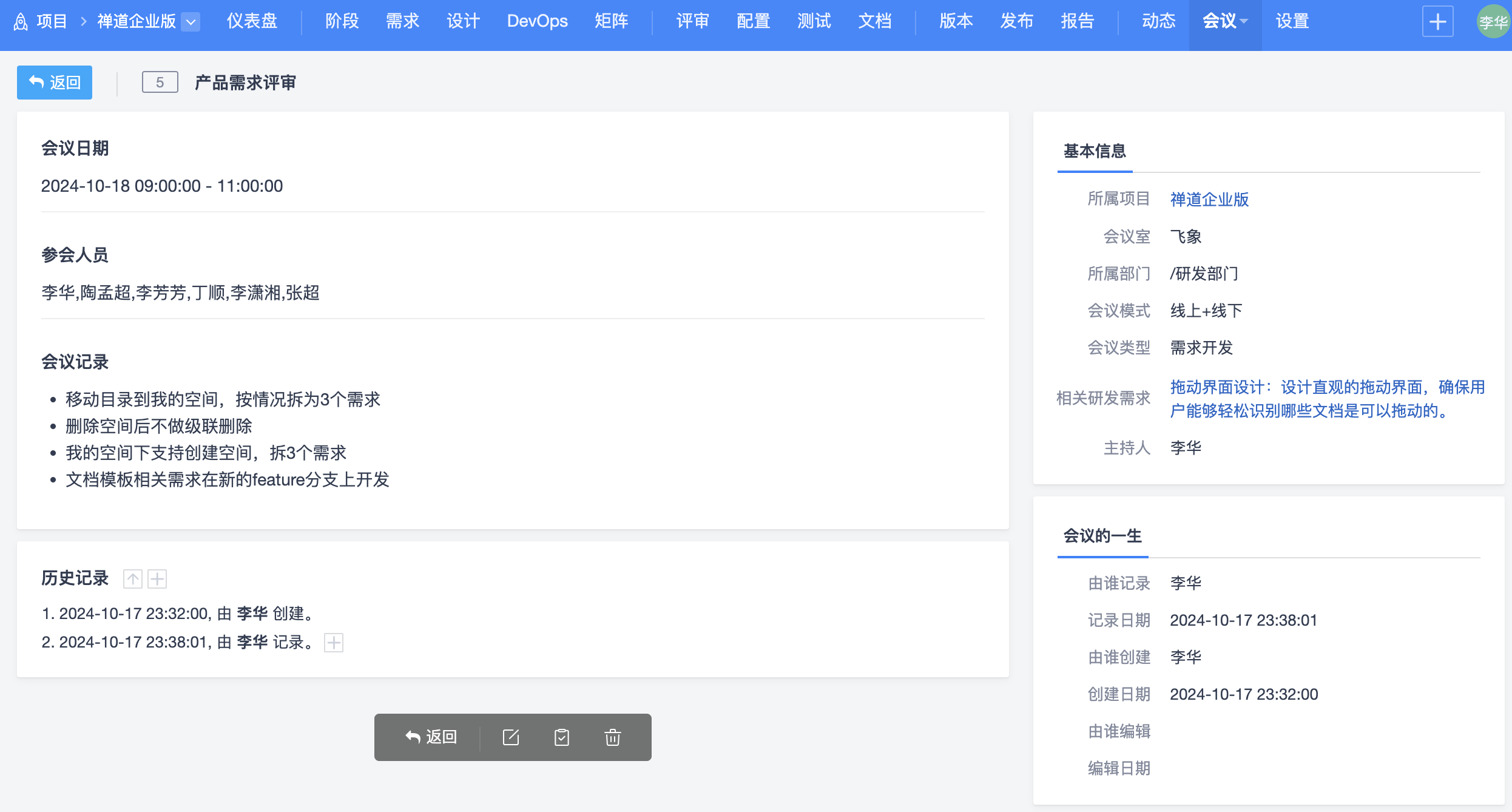This screenshot has height=812, width=1512.
Task: Open the 李华 user avatar menu
Action: [1492, 22]
